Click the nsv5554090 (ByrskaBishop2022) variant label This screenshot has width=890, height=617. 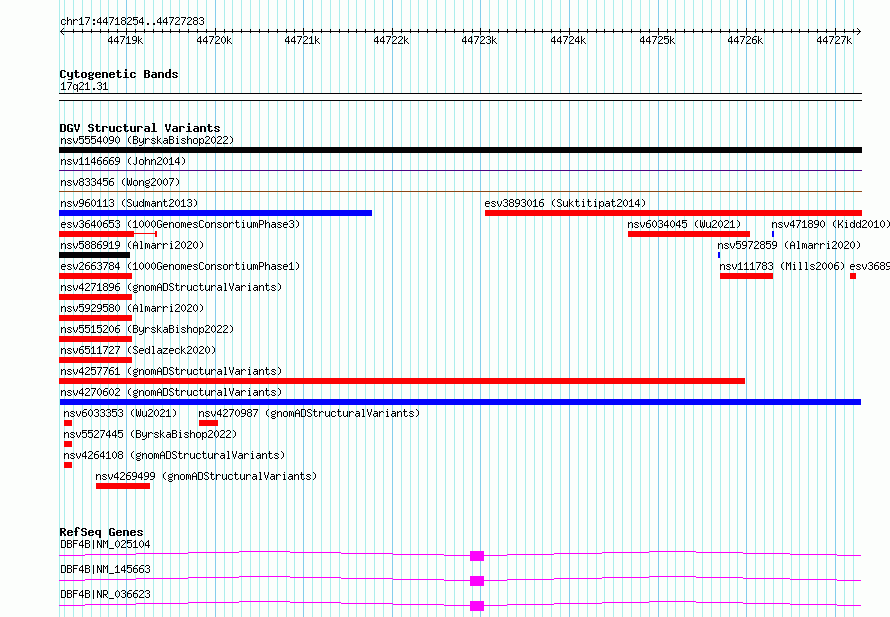click(147, 140)
